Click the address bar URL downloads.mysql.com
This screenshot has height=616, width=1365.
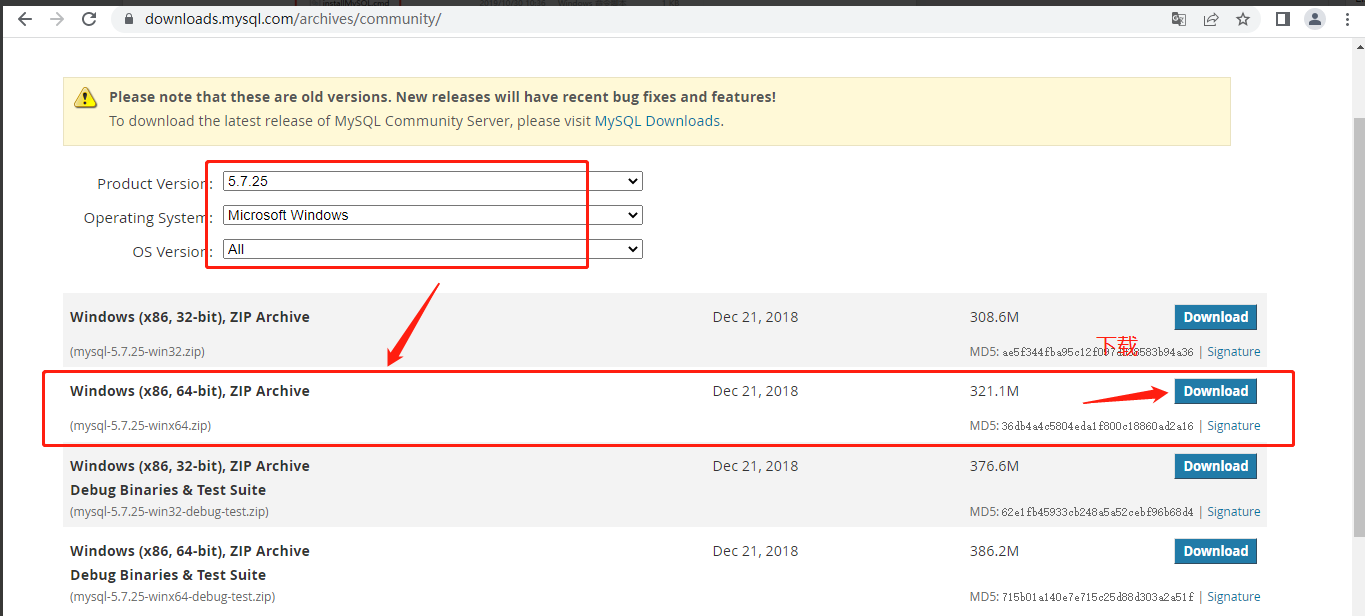(x=292, y=19)
